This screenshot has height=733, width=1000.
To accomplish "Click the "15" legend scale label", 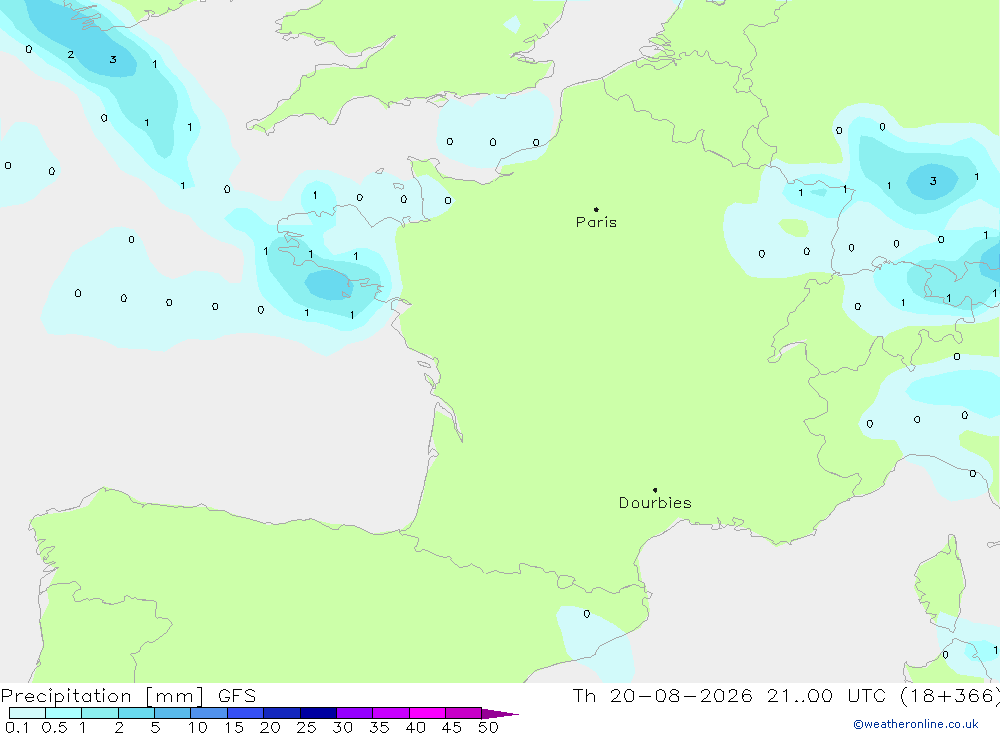I will 234,727.
